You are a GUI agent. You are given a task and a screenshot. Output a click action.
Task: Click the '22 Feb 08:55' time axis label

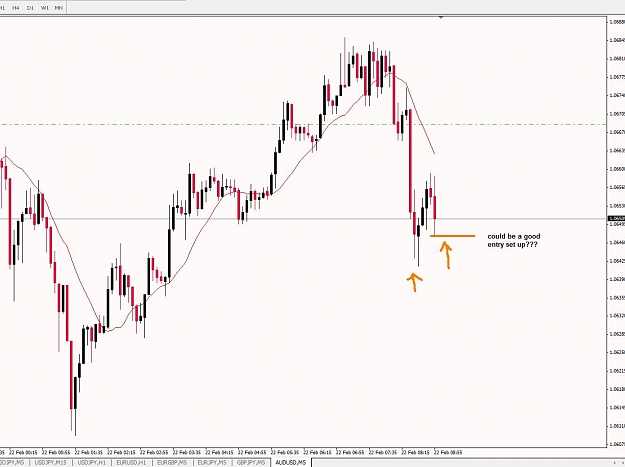pyautogui.click(x=448, y=453)
